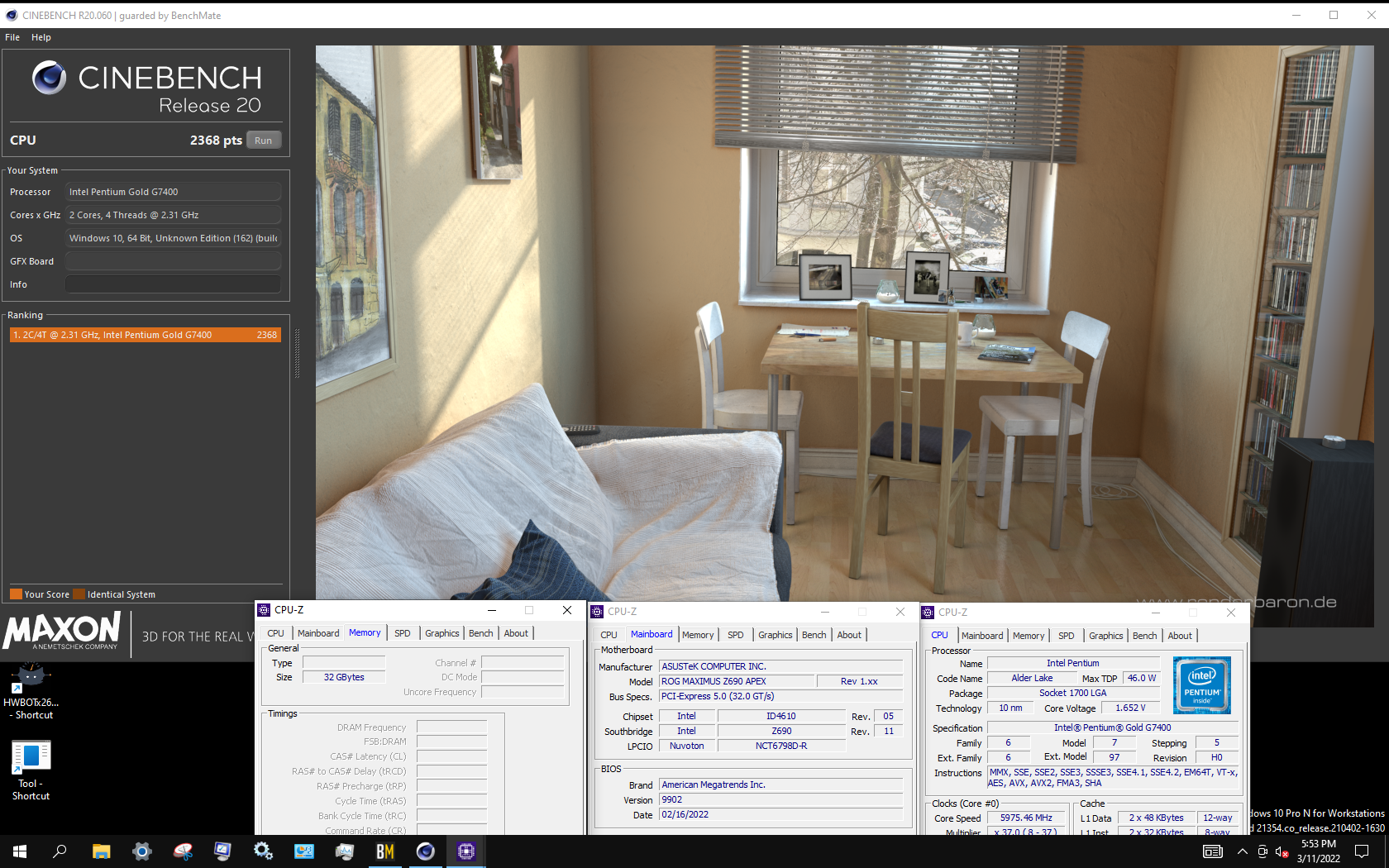Click the Socket 1700 LGA package value
This screenshot has height=868, width=1389.
point(1072,693)
